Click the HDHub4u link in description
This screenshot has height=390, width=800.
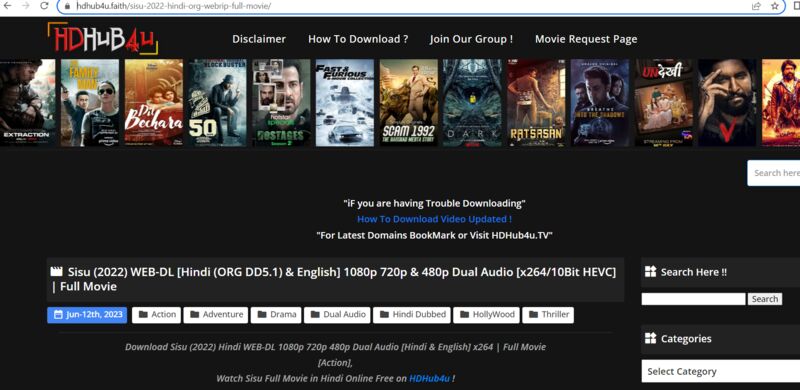429,379
